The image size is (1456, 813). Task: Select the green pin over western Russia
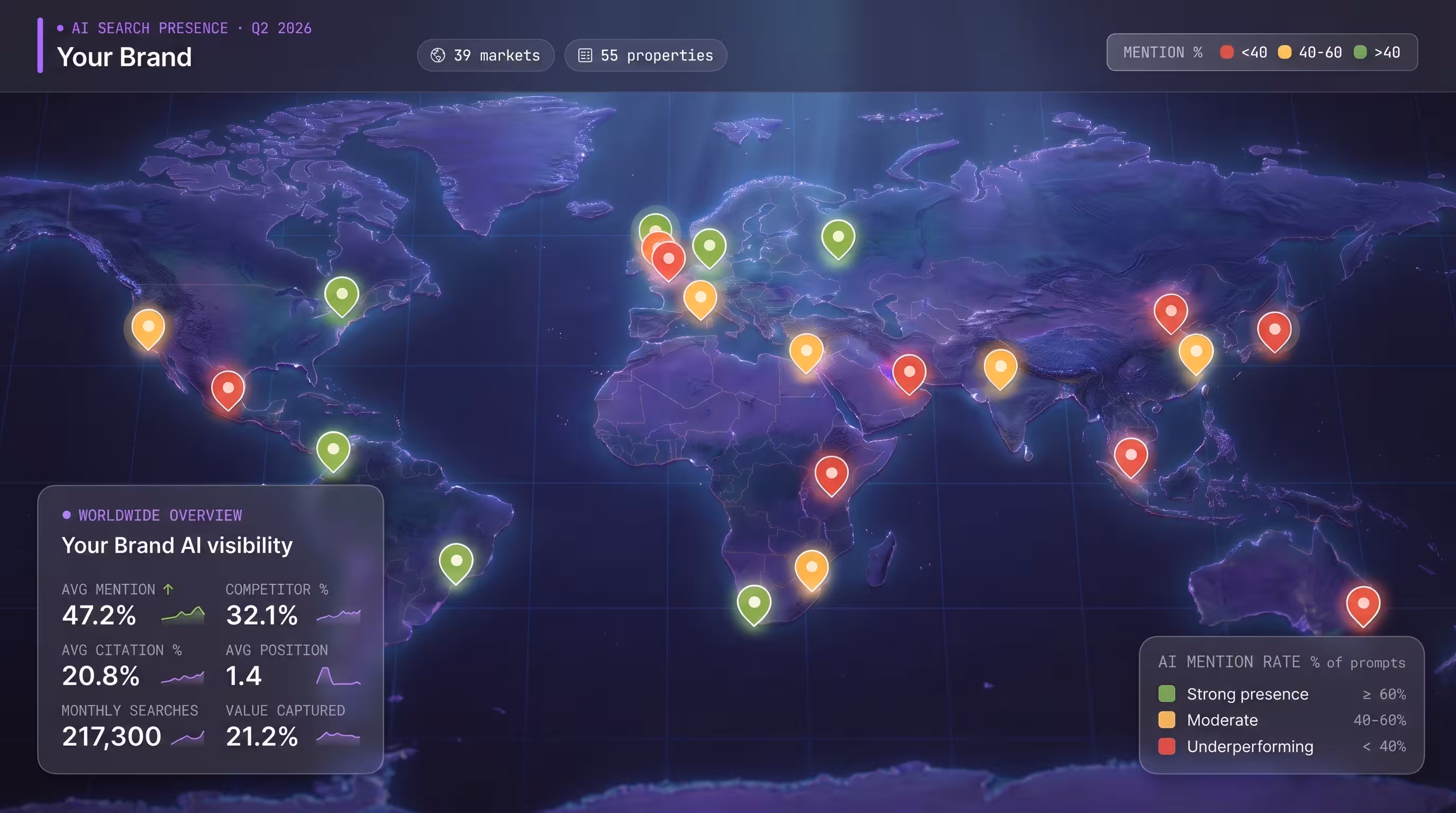pyautogui.click(x=838, y=239)
